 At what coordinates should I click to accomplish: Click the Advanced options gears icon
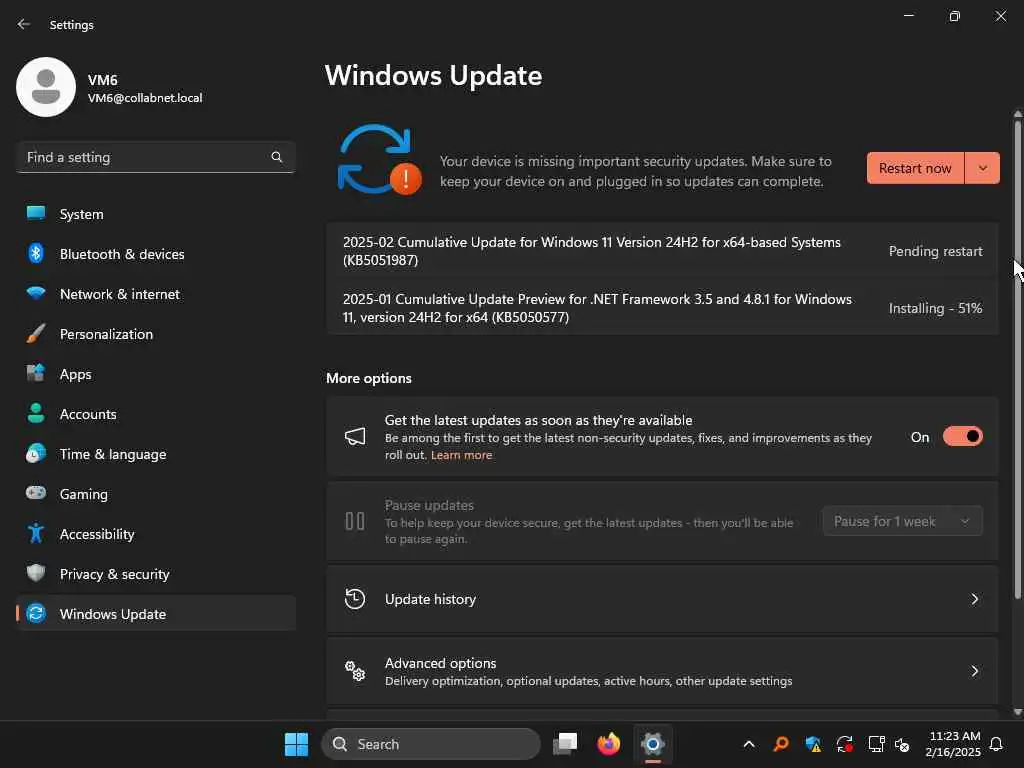pyautogui.click(x=355, y=671)
